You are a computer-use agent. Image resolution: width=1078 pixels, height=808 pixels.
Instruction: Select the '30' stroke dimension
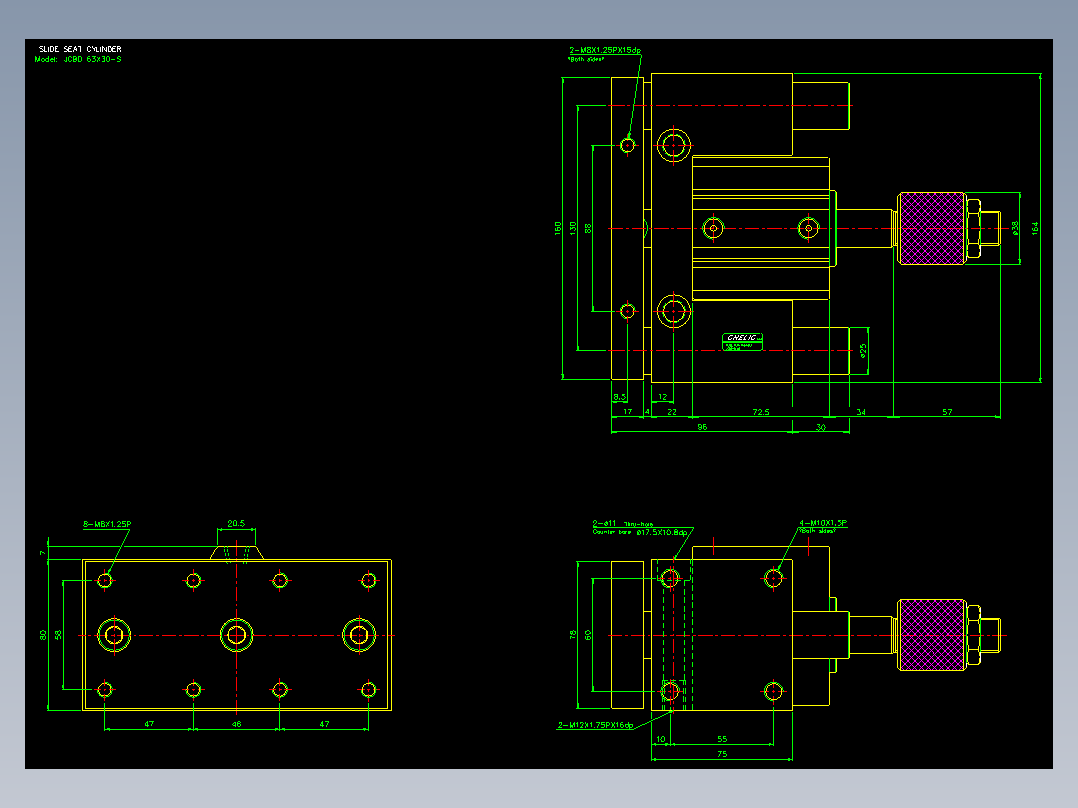[x=821, y=427]
